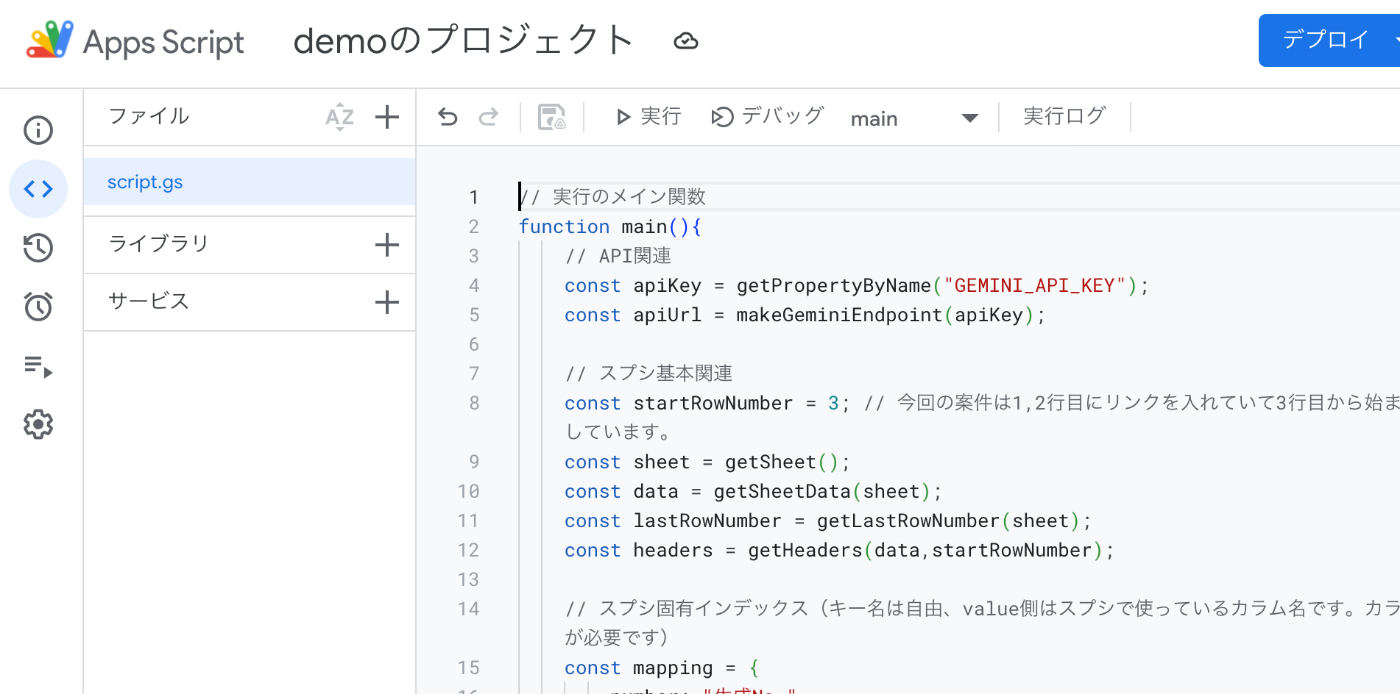Click the // 実行のメイン関数 comment line
The height and width of the screenshot is (694, 1400).
612,197
